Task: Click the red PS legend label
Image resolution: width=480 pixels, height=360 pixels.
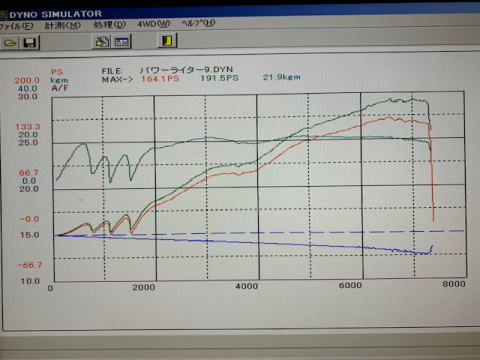Action: pyautogui.click(x=57, y=72)
